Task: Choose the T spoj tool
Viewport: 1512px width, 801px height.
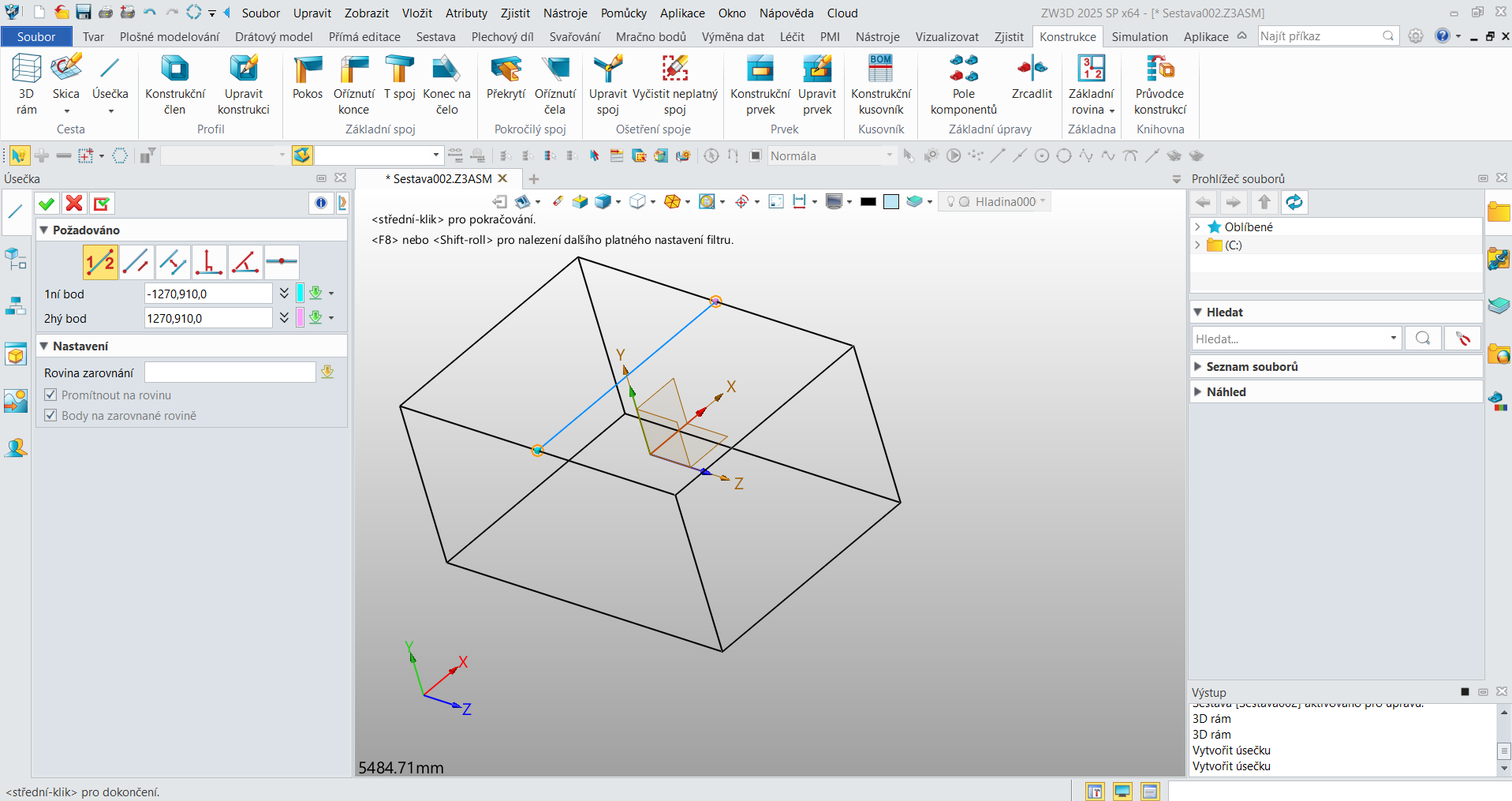Action: click(x=400, y=77)
